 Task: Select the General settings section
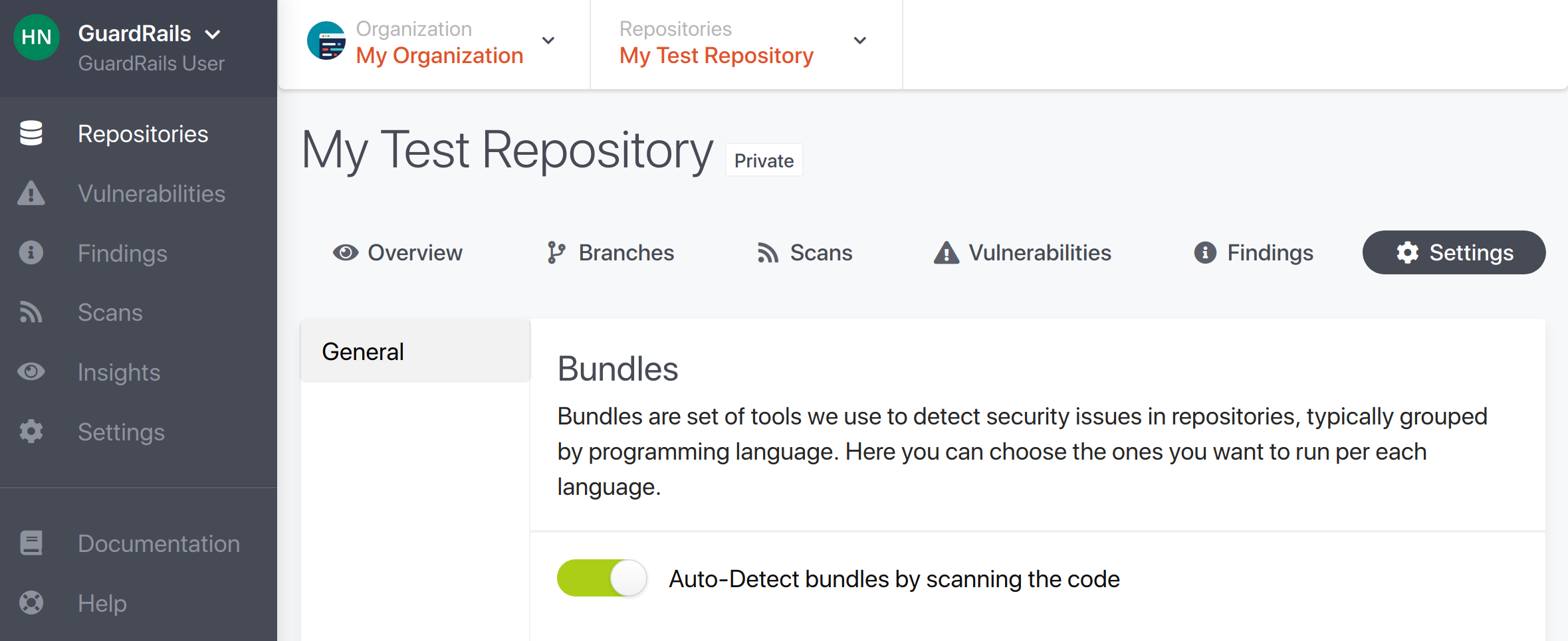415,351
